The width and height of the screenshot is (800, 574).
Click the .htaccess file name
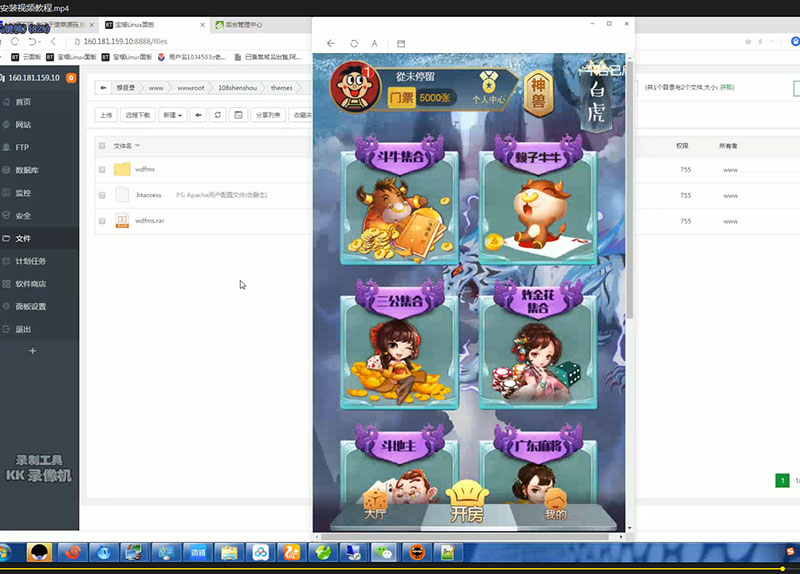point(148,195)
